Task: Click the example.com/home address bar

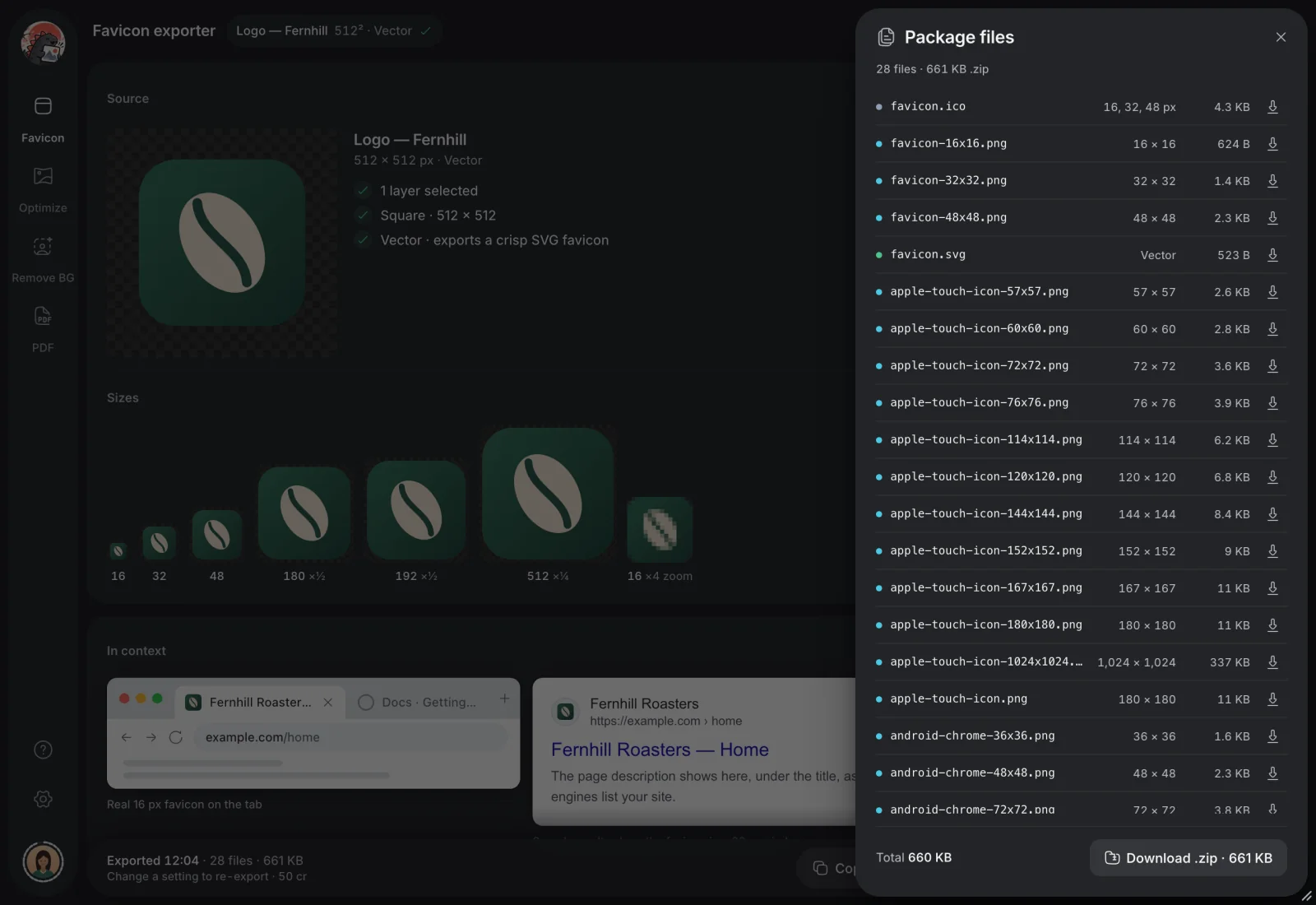Action: [352, 737]
